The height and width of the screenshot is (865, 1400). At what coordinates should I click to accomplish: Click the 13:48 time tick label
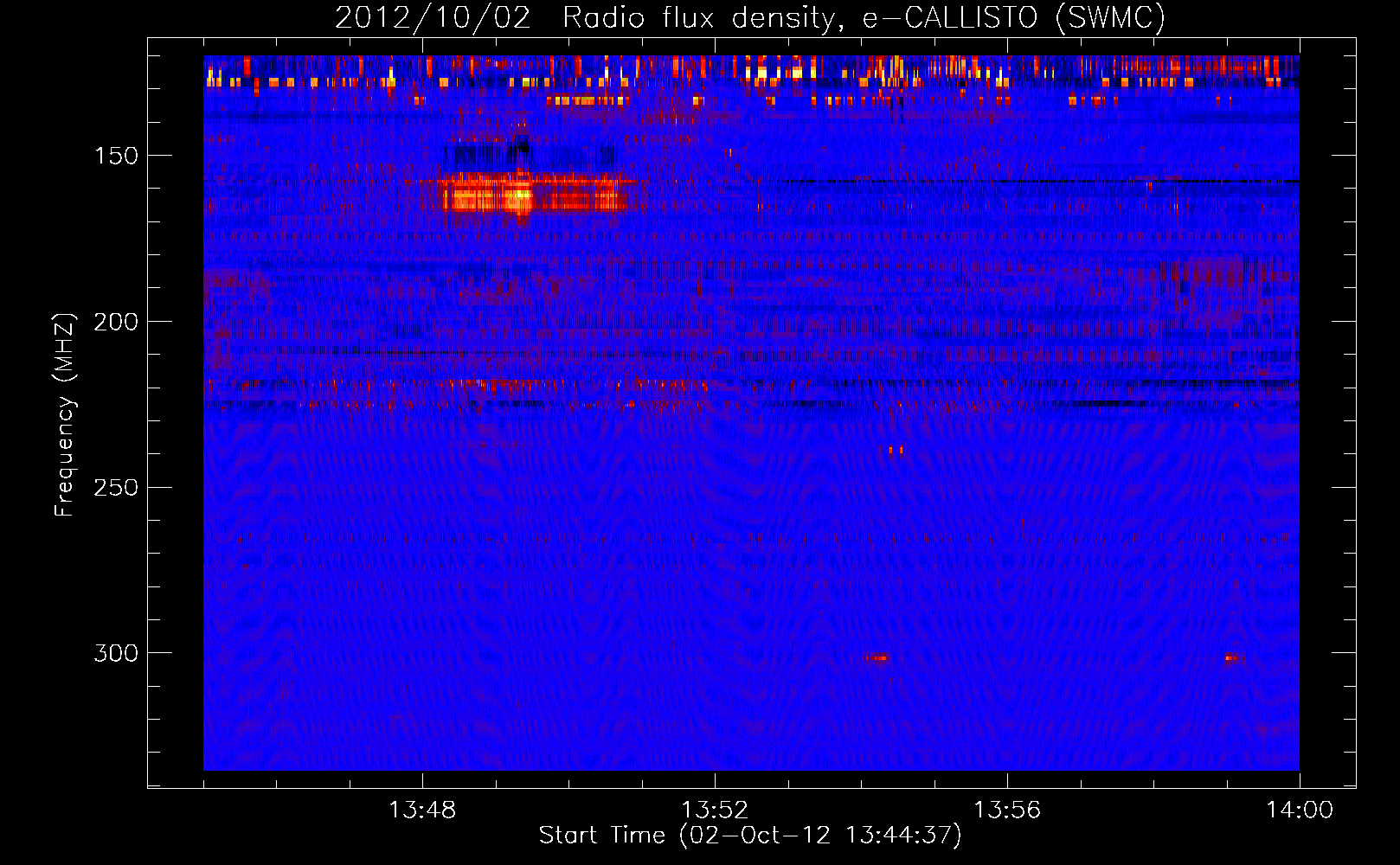[x=422, y=811]
